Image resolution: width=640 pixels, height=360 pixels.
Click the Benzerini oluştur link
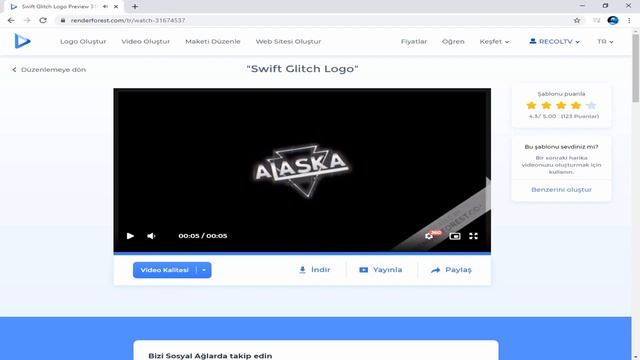pos(562,190)
